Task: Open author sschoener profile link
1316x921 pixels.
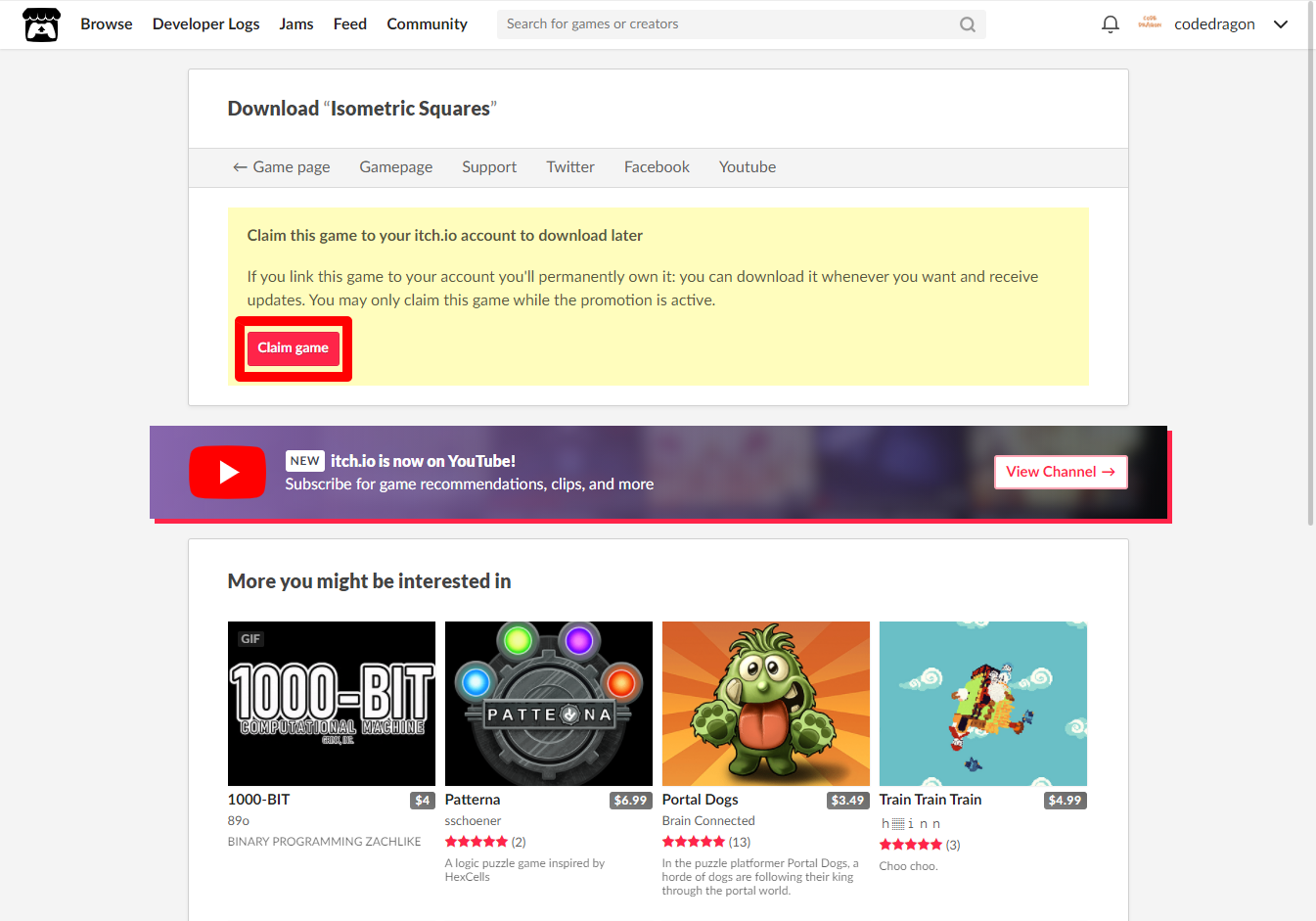Action: [x=473, y=821]
